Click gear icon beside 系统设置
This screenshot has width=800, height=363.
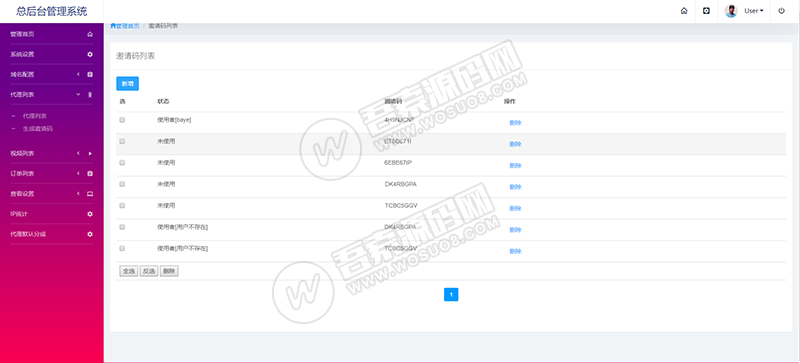click(x=90, y=54)
